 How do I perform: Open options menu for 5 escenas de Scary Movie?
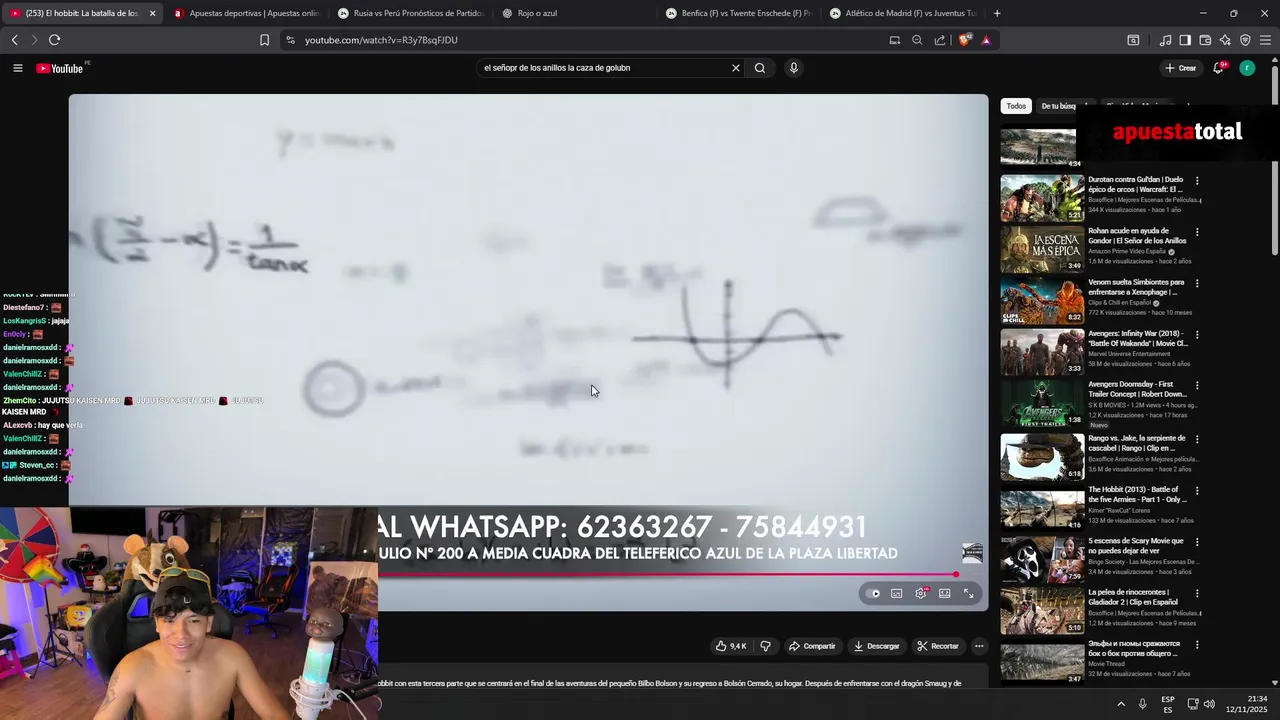[x=1197, y=542]
